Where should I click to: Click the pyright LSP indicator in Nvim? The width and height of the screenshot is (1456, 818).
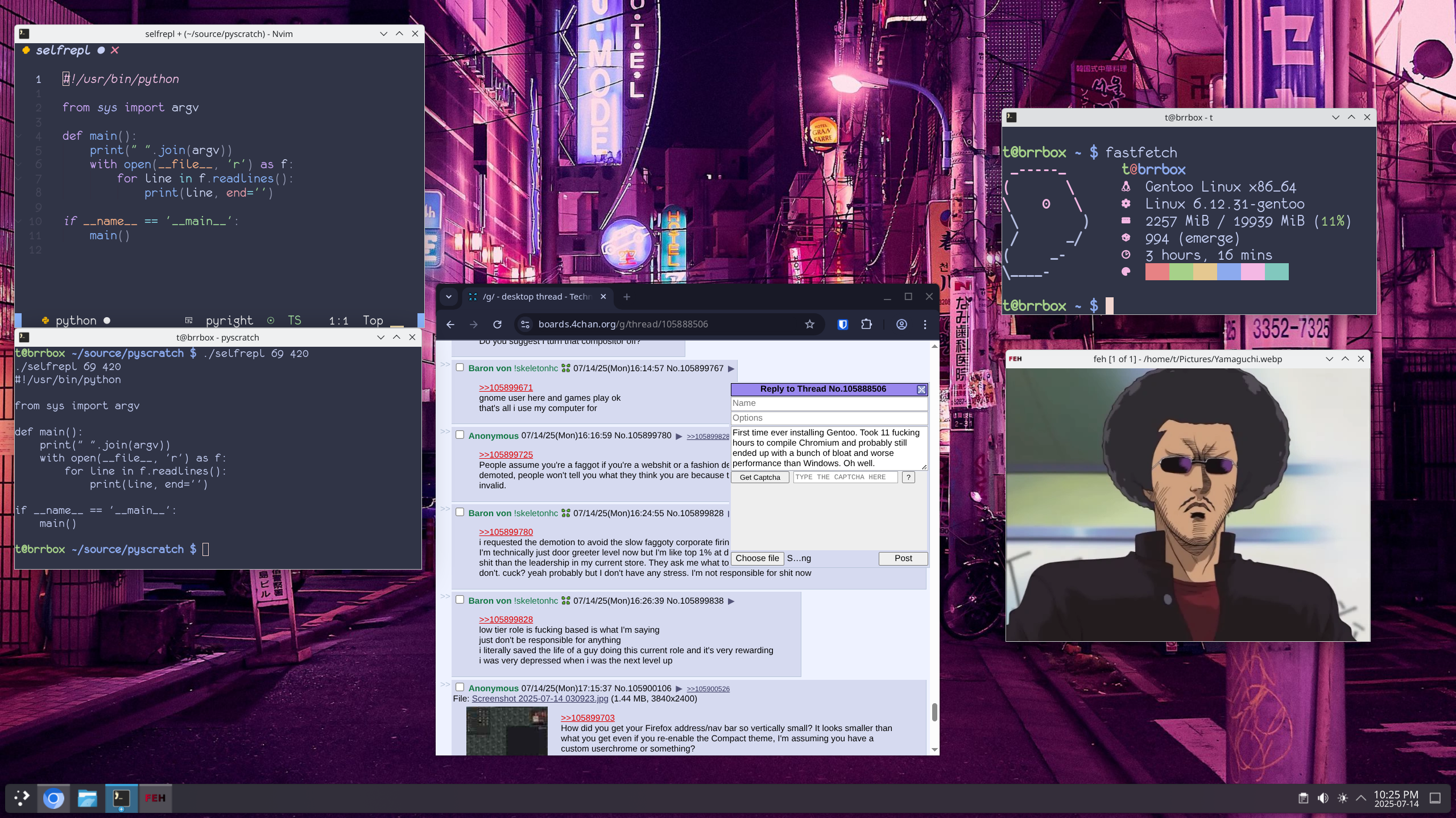click(229, 321)
